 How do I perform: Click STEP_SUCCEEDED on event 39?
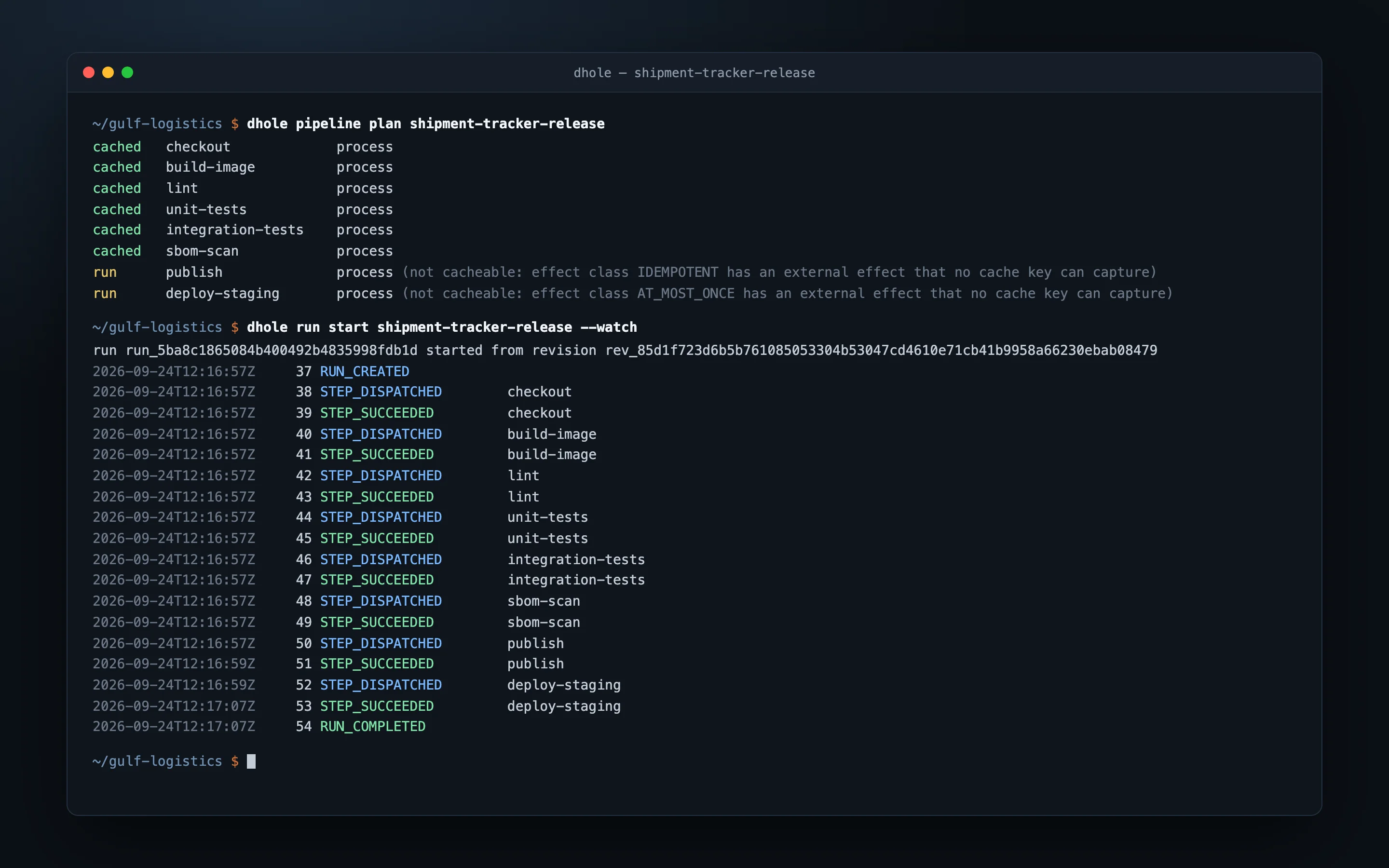[377, 413]
